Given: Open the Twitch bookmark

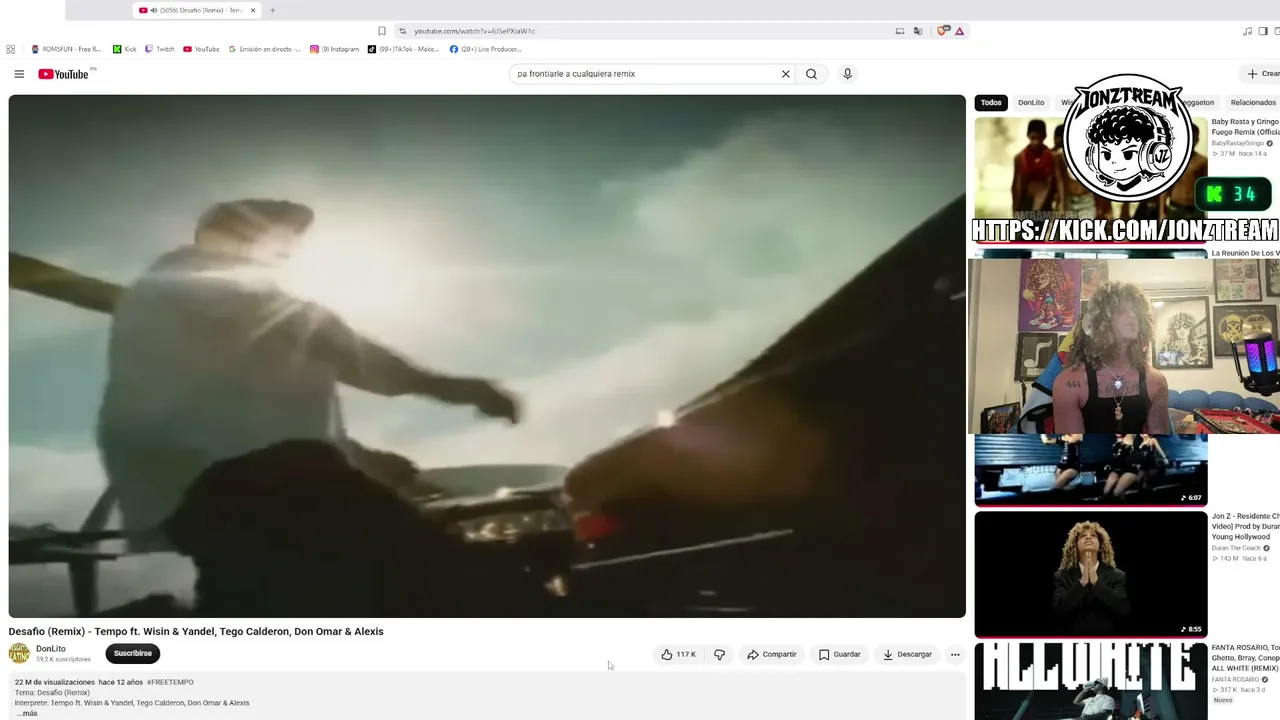Looking at the screenshot, I should (x=160, y=49).
